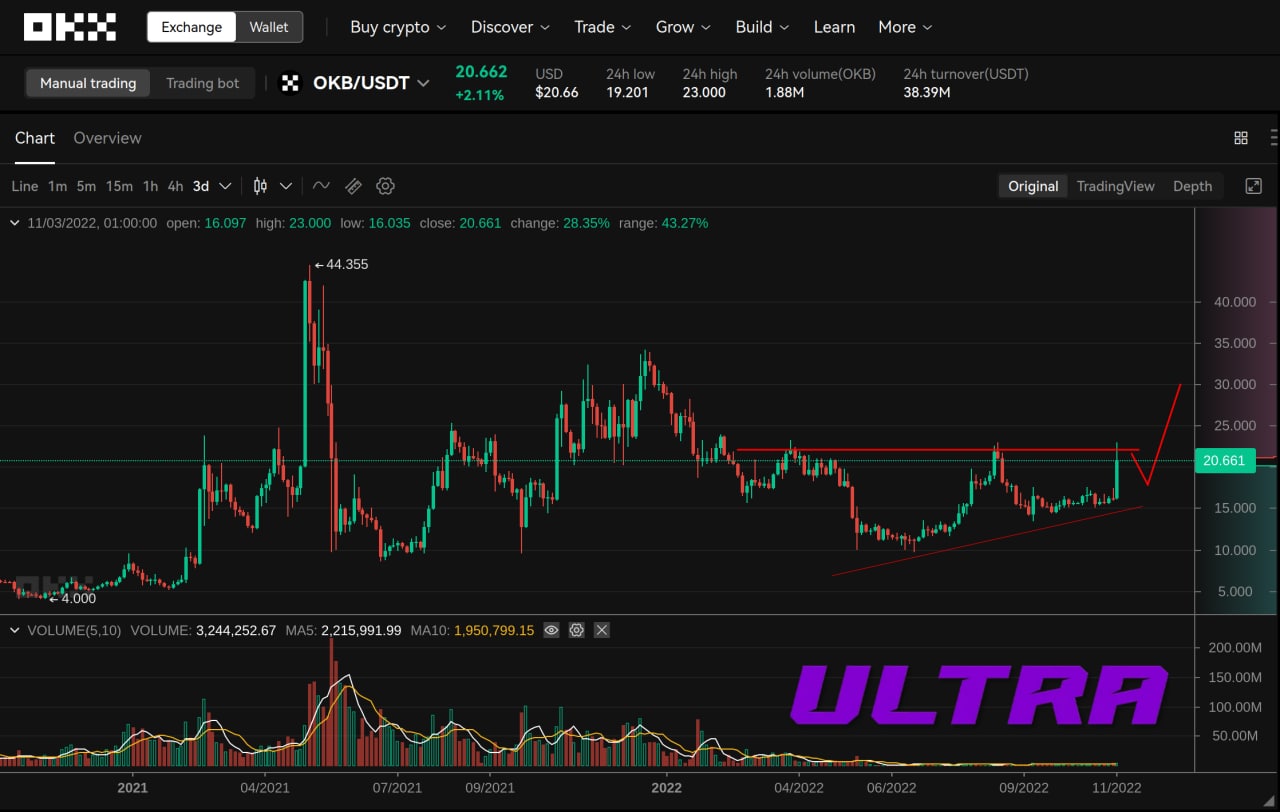This screenshot has height=812, width=1280.
Task: Click the 11/03/2022, 01:00:00 candle timestamp
Action: [x=92, y=223]
